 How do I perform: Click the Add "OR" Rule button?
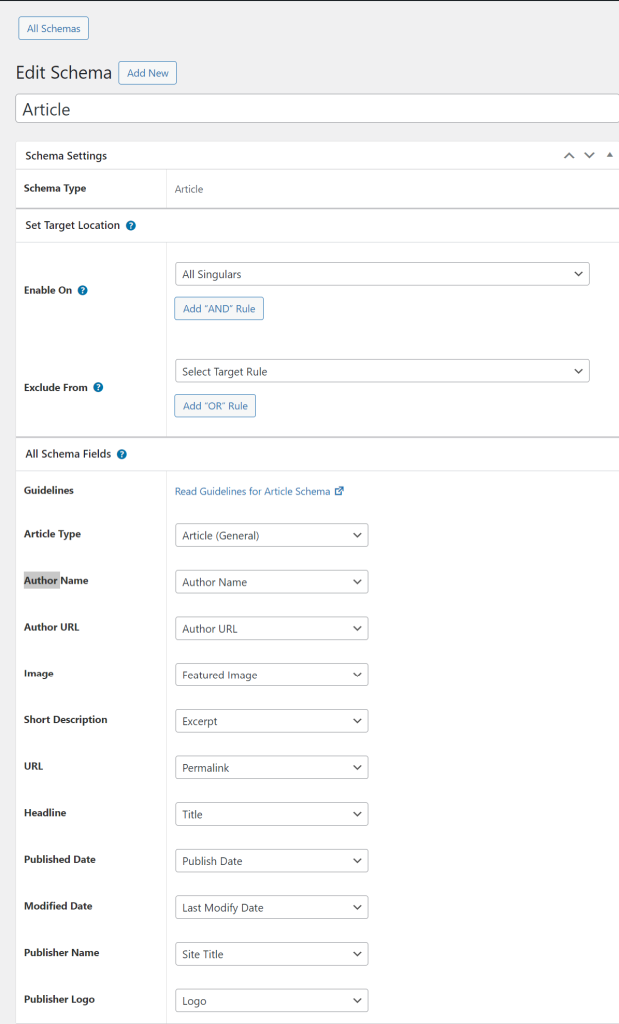215,406
